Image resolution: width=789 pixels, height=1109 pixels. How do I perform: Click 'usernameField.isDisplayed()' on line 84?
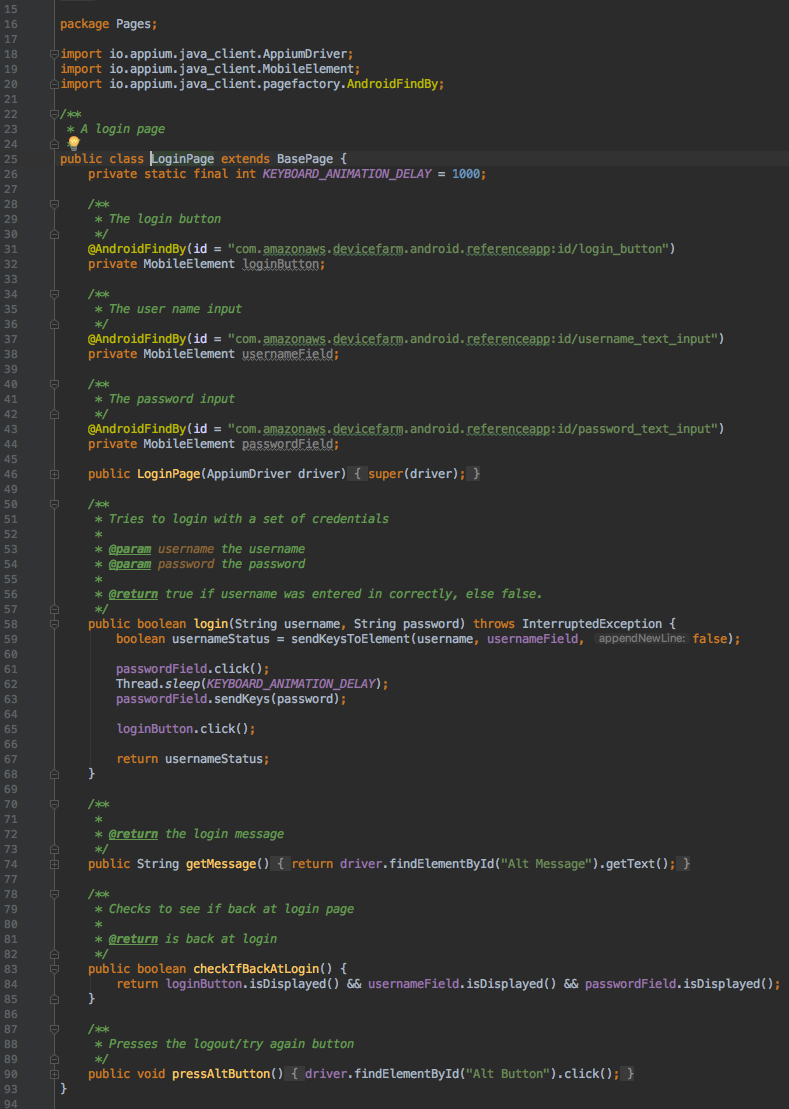462,984
